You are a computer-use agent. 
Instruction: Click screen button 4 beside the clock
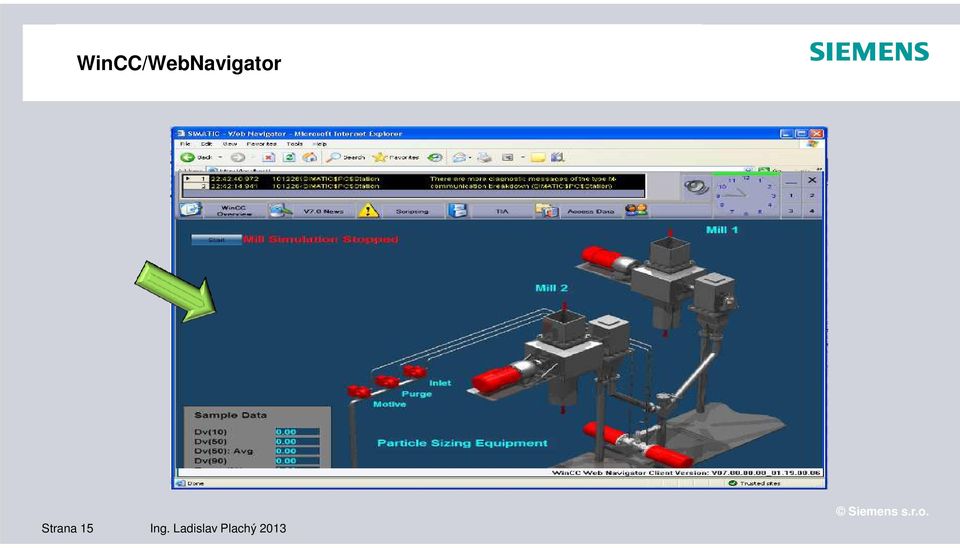click(812, 211)
